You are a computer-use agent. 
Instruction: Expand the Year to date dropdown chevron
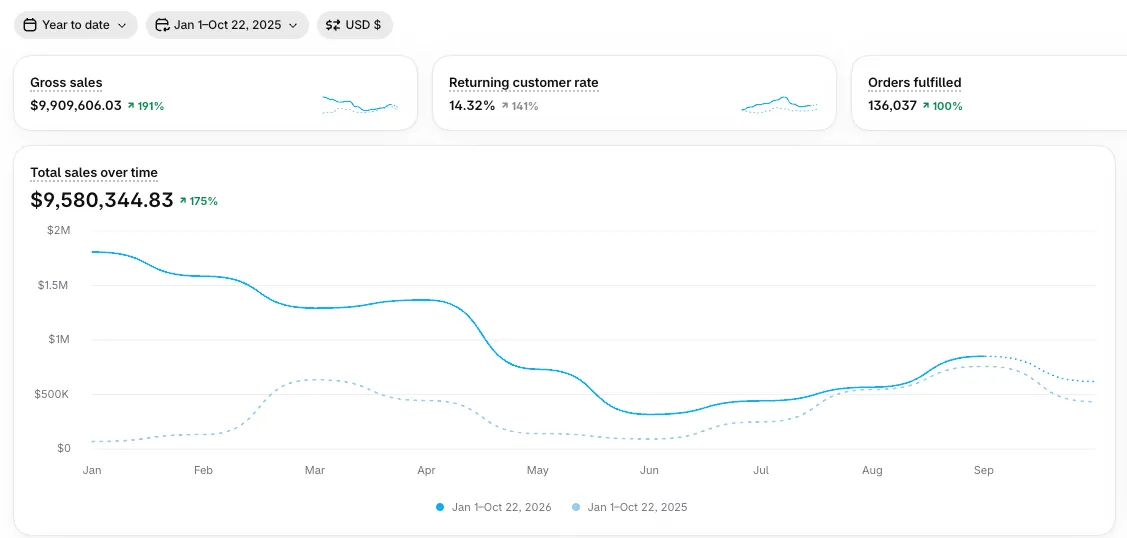click(122, 25)
